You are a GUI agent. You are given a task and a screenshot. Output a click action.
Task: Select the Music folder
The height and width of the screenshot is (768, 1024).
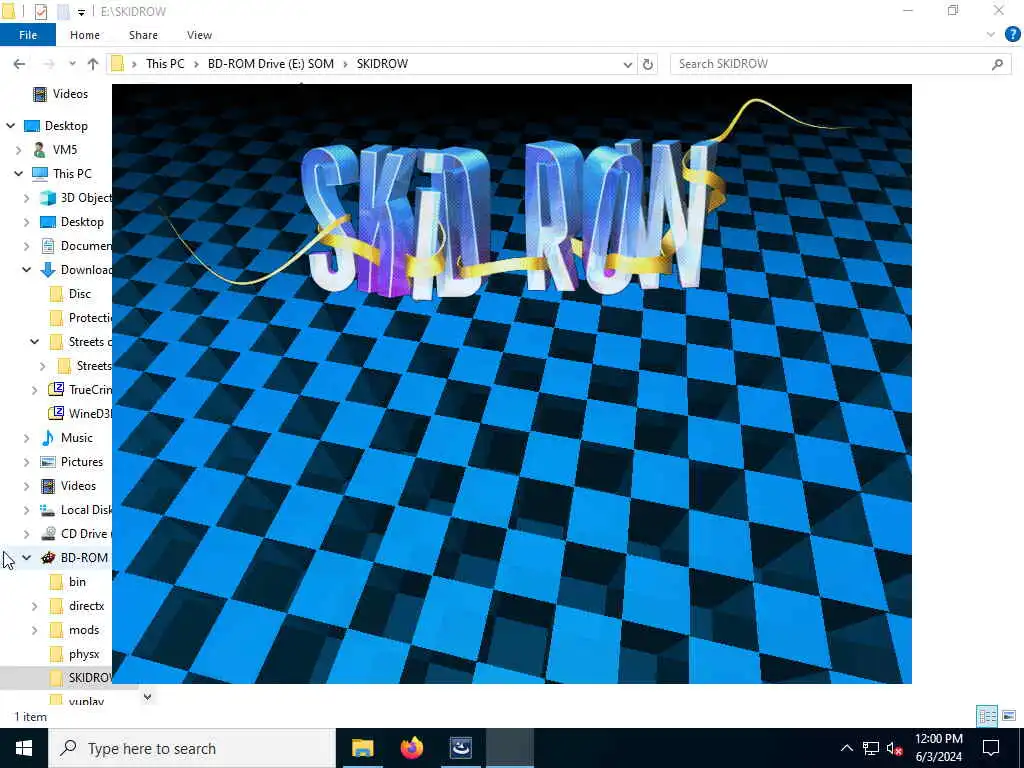76,438
